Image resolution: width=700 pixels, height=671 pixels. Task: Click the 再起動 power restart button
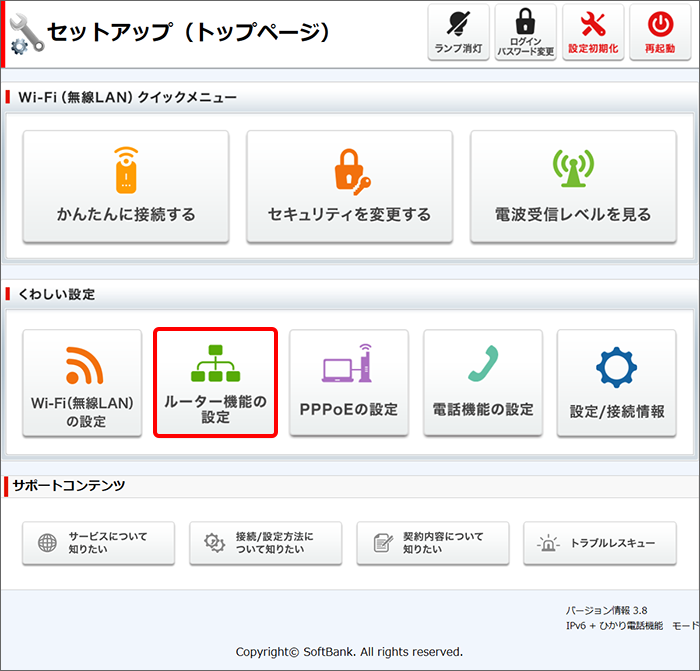click(660, 32)
